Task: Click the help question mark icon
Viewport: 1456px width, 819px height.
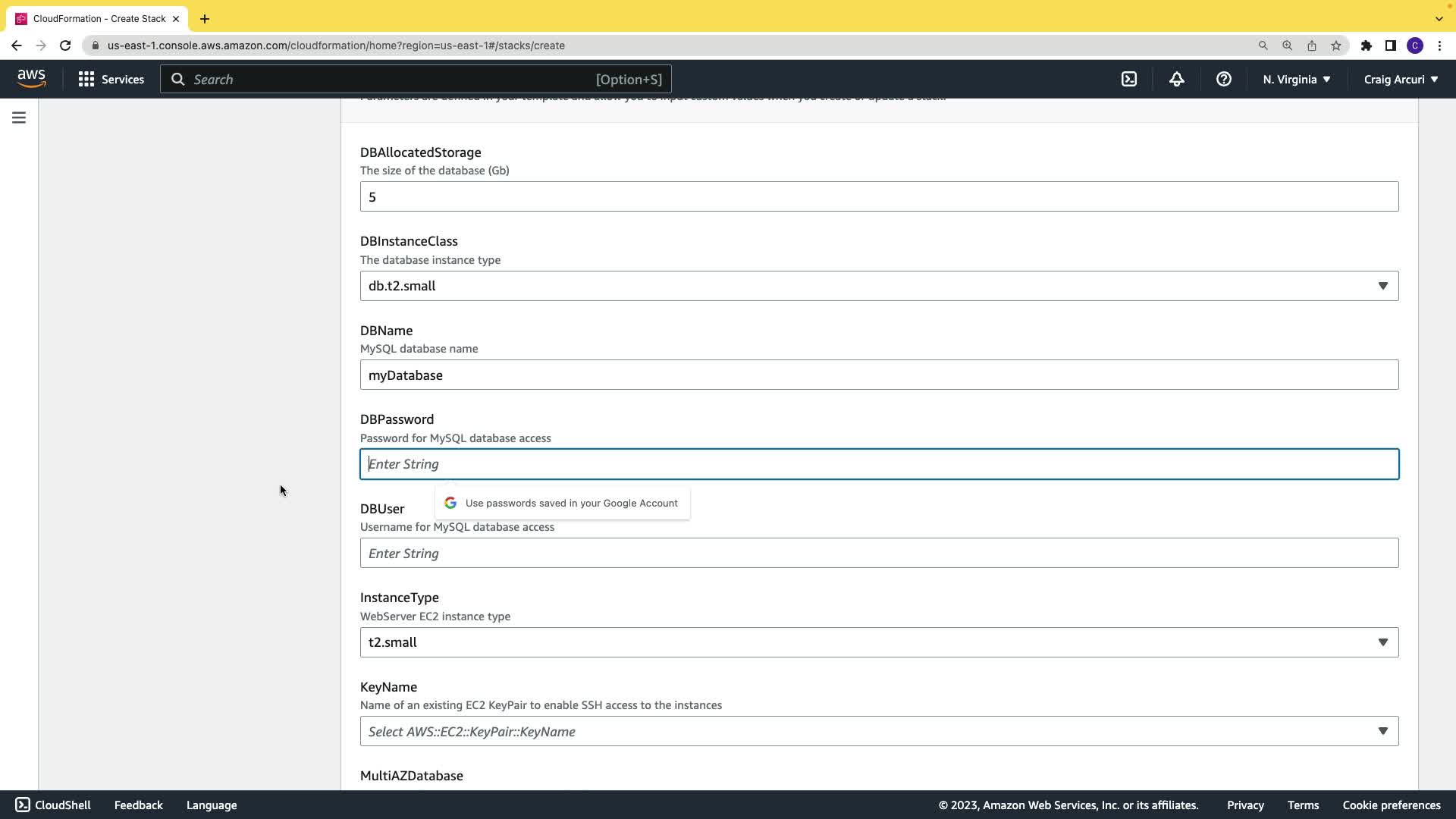Action: tap(1223, 79)
